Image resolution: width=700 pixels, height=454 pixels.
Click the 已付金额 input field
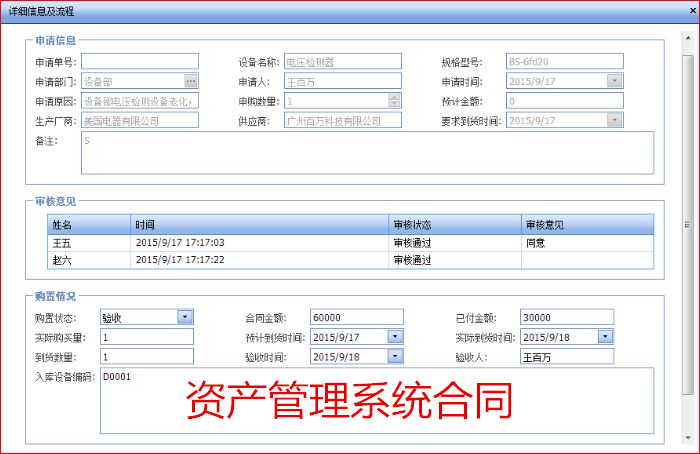pyautogui.click(x=567, y=317)
